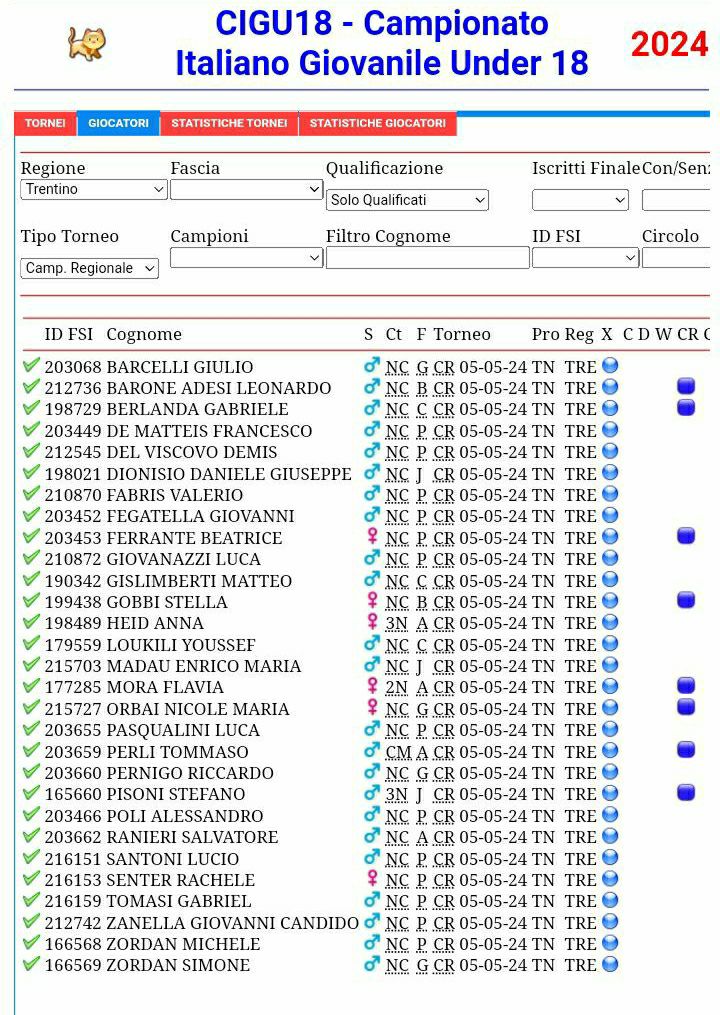This screenshot has width=720, height=1015.
Task: Click the female symbol for FERRANTE BEATRICE
Action: tap(372, 537)
